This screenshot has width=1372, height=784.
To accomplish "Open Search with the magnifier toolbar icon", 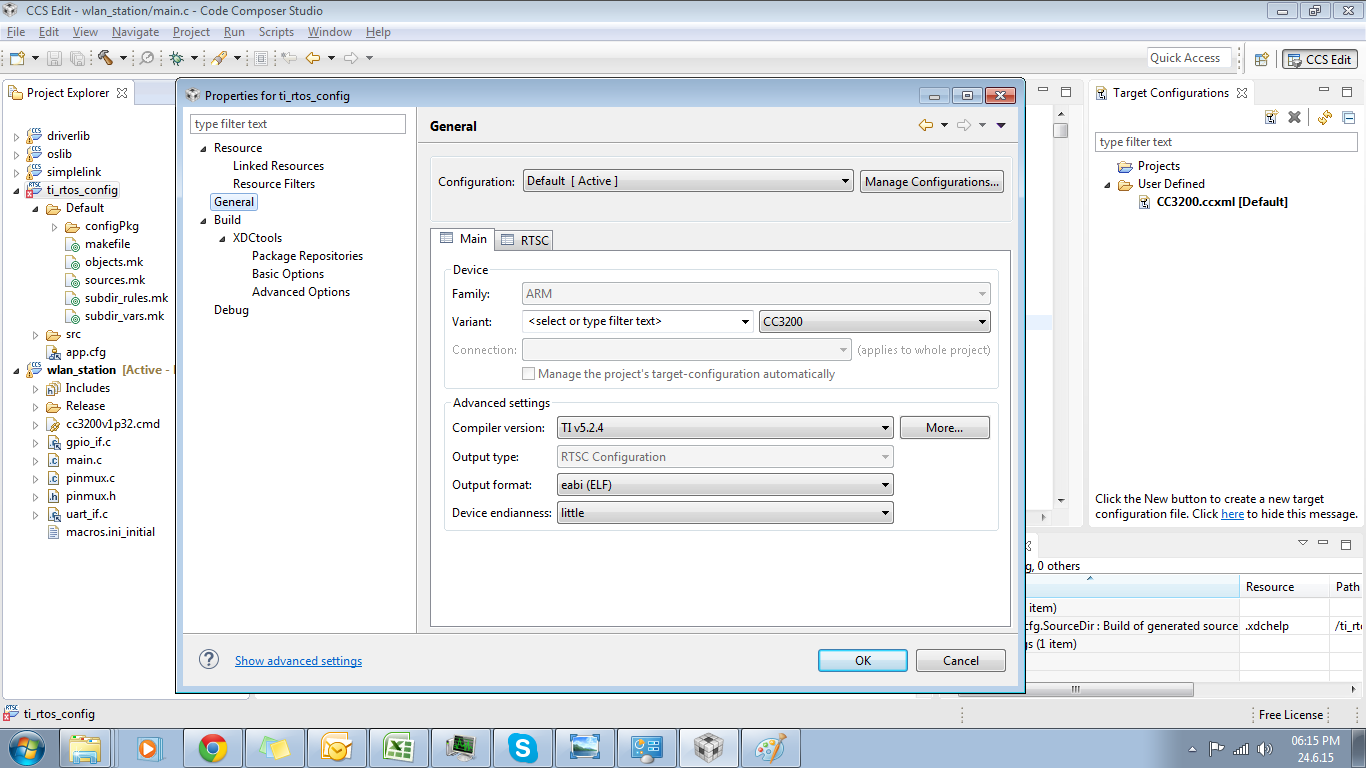I will 147,59.
